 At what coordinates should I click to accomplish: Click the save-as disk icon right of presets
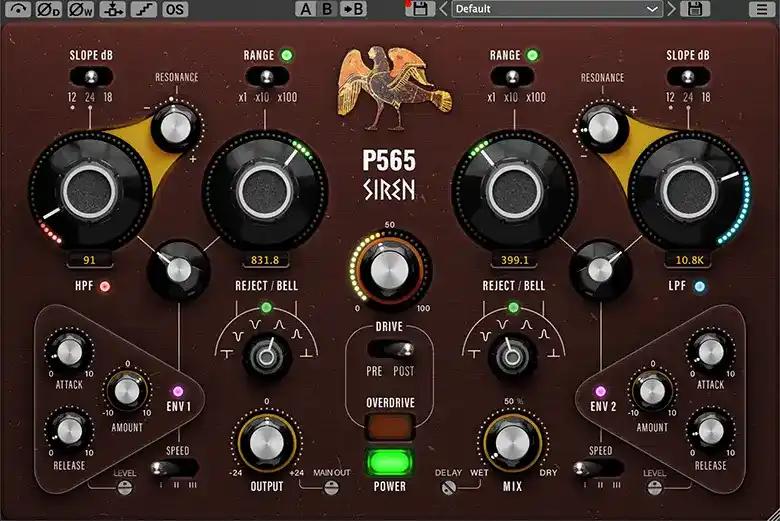(x=695, y=9)
